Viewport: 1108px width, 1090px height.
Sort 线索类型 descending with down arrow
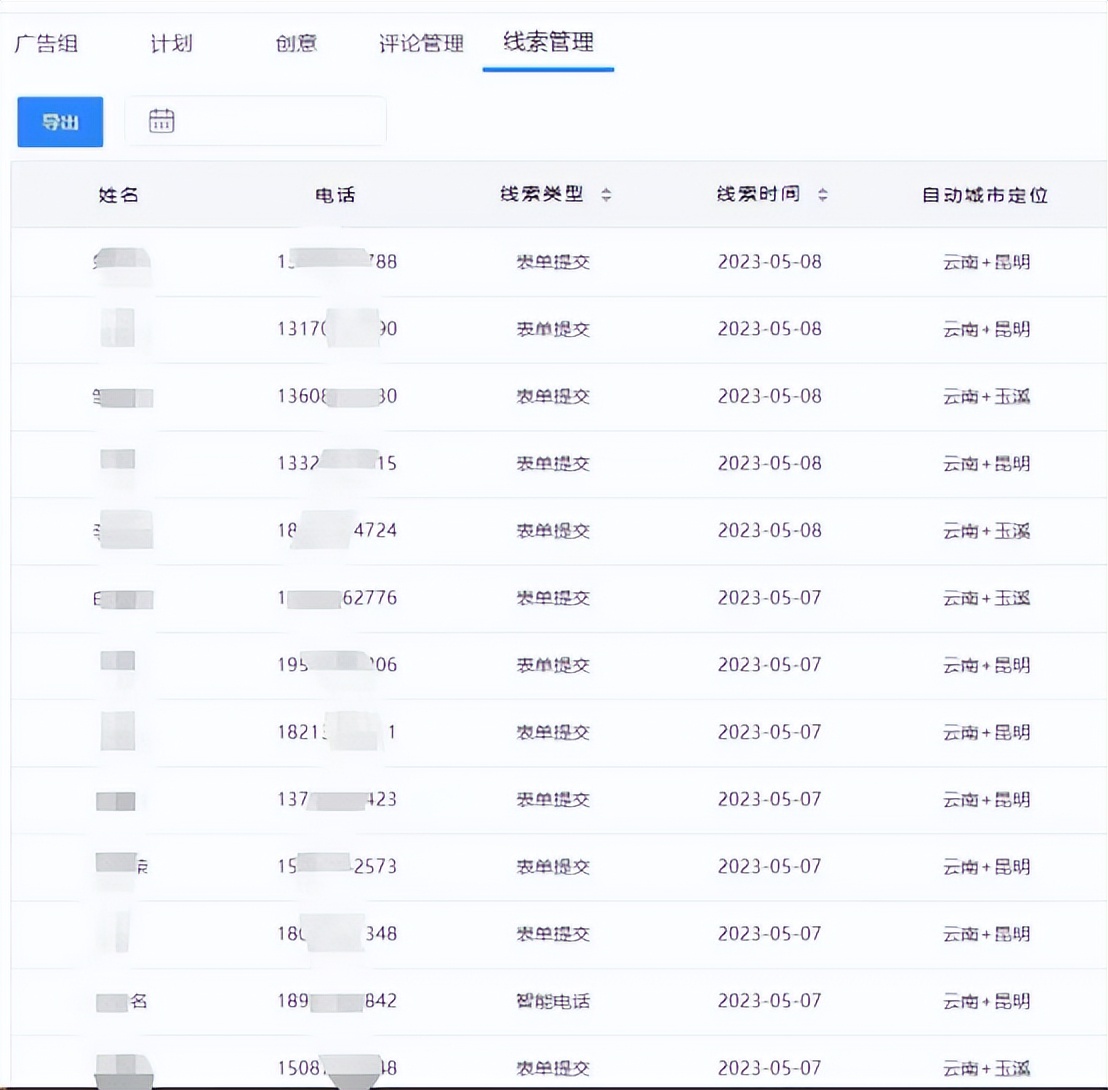coord(607,200)
